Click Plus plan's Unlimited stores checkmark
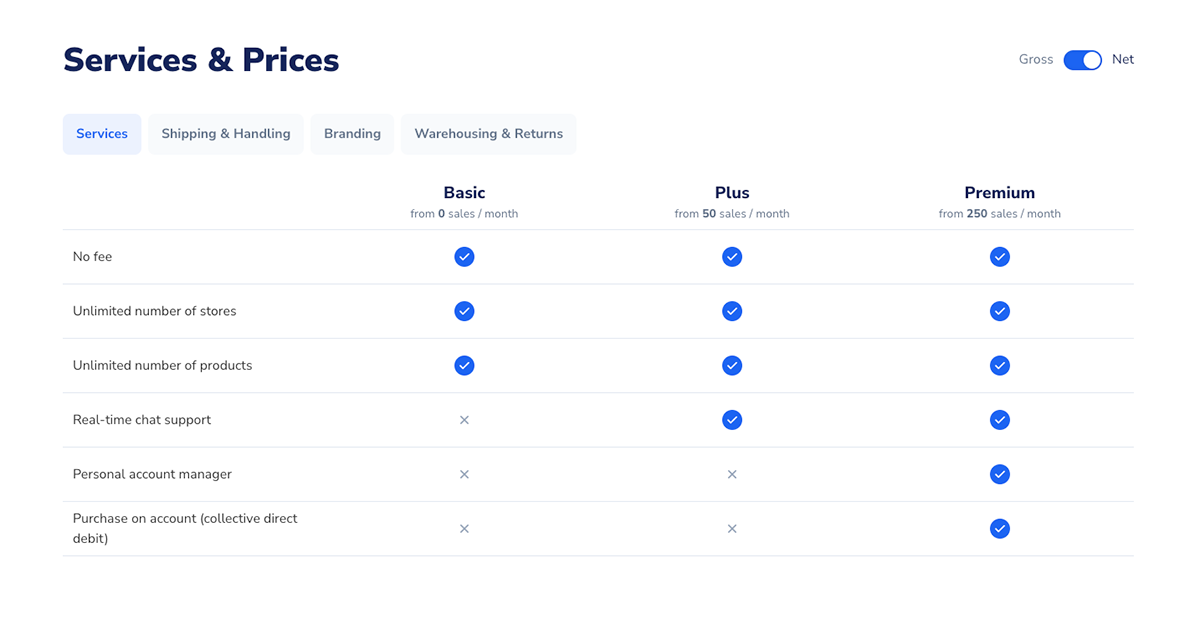This screenshot has width=1200, height=619. tap(732, 311)
